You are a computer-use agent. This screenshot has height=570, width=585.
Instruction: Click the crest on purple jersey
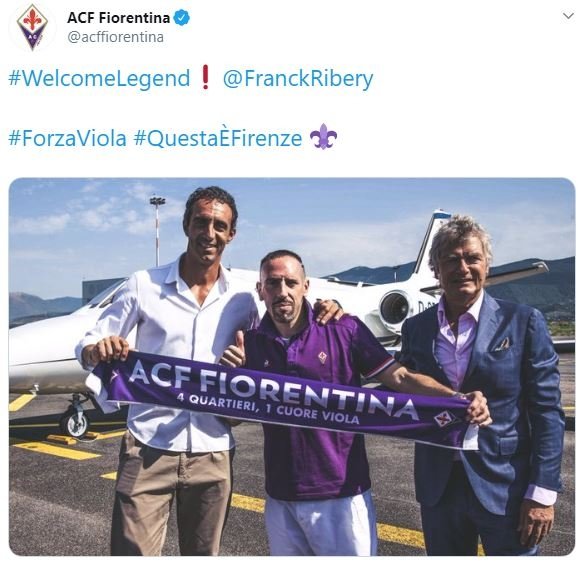(x=322, y=357)
